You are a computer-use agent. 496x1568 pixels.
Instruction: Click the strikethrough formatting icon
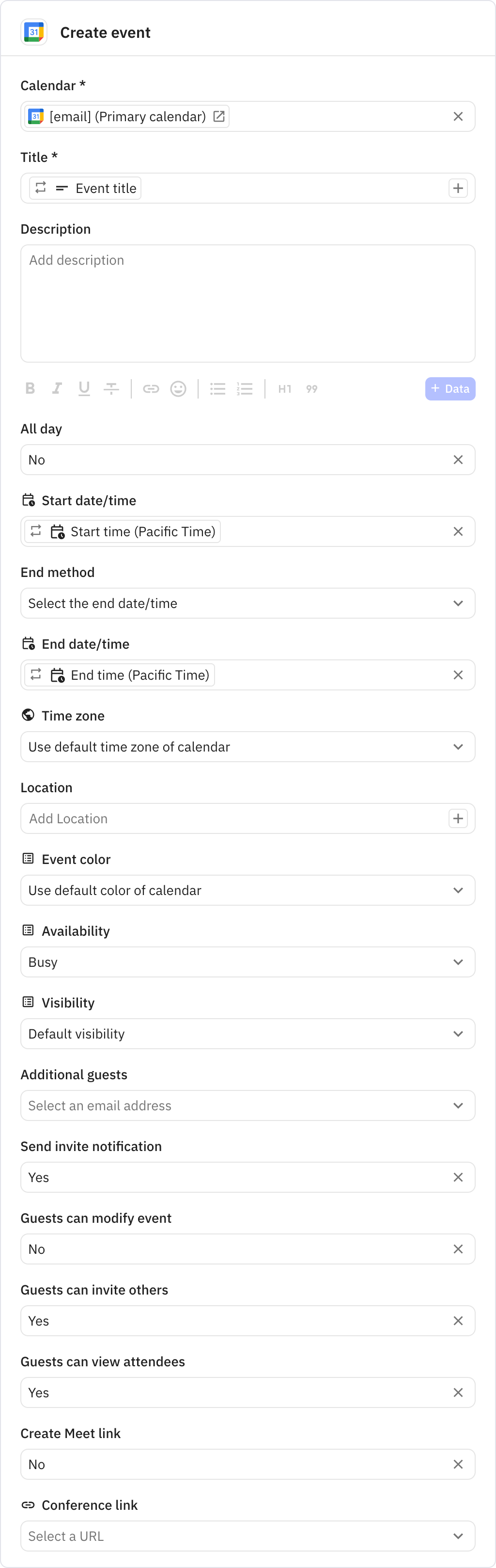[111, 388]
